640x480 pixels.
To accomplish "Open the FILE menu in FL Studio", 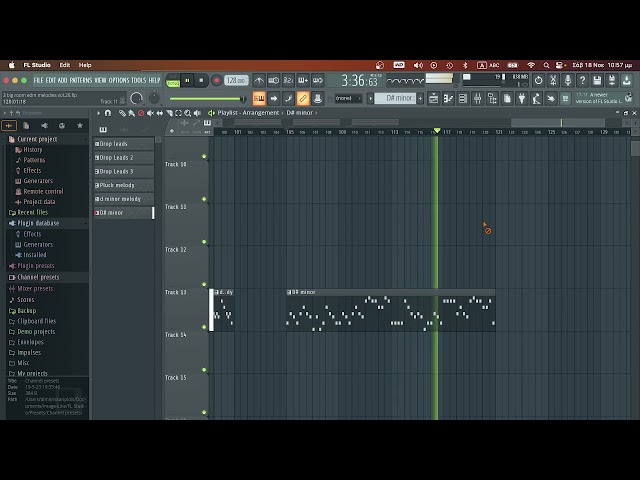I will (38, 80).
